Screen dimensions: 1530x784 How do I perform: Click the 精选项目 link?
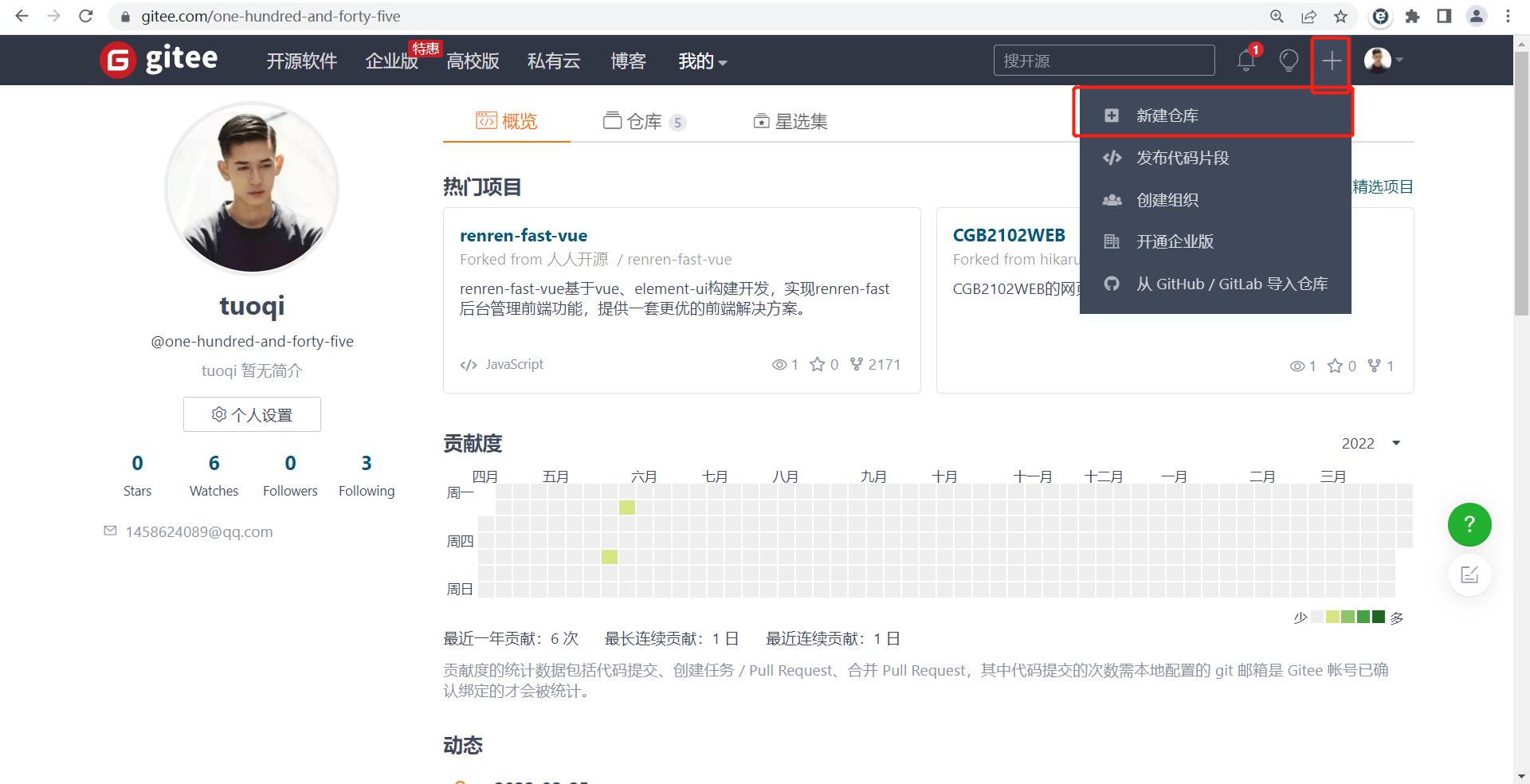1383,186
